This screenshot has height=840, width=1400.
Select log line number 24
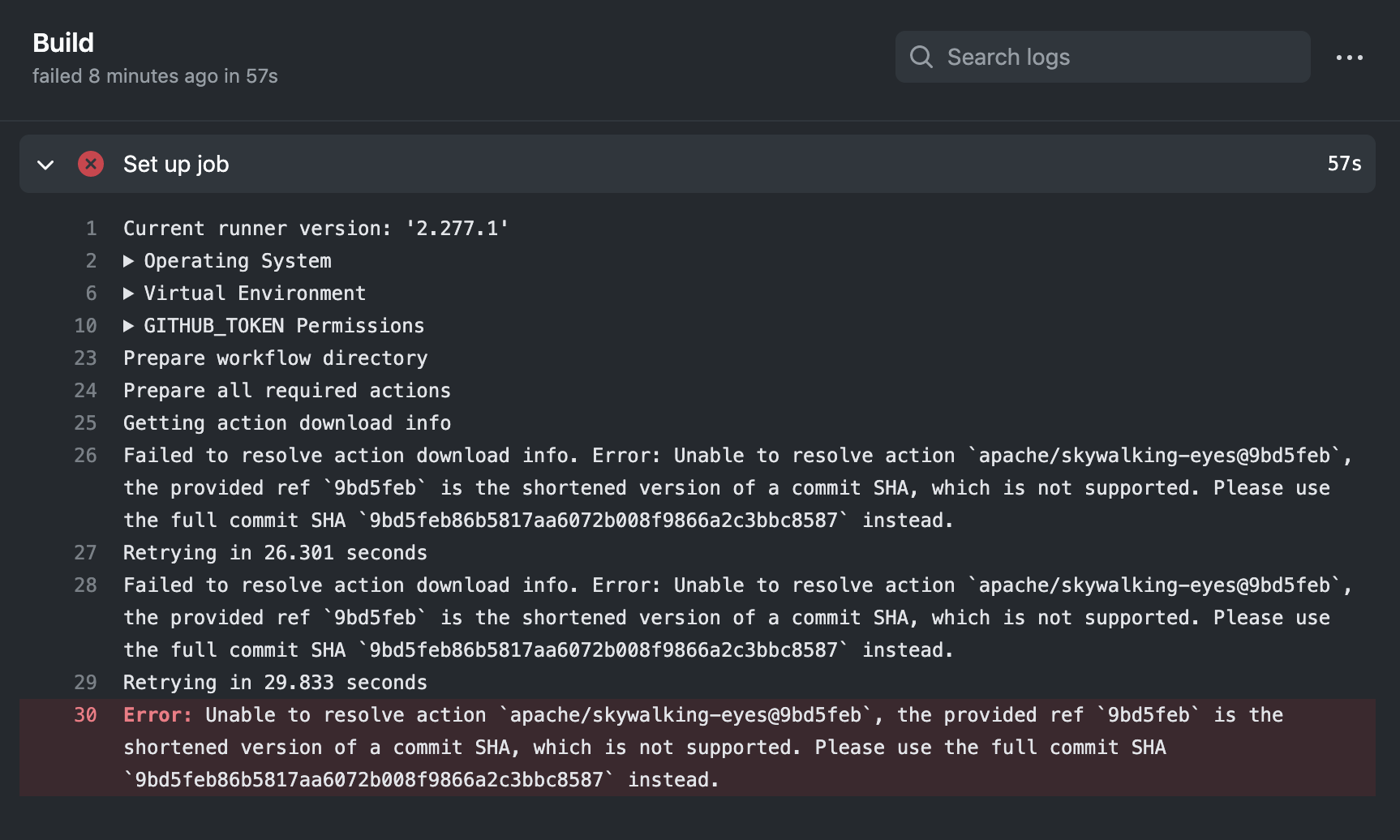pos(85,391)
